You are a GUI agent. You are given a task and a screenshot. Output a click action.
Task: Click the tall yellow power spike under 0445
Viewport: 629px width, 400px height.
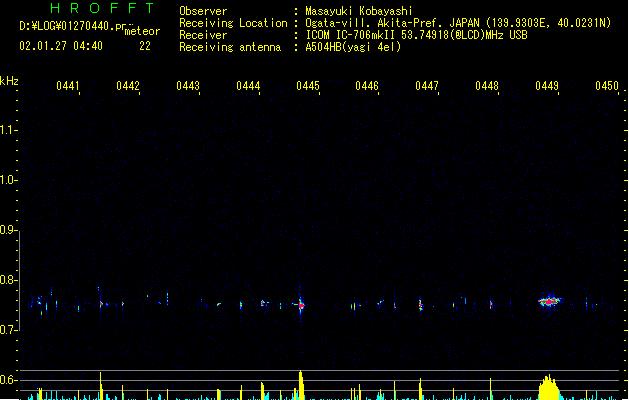pos(301,385)
